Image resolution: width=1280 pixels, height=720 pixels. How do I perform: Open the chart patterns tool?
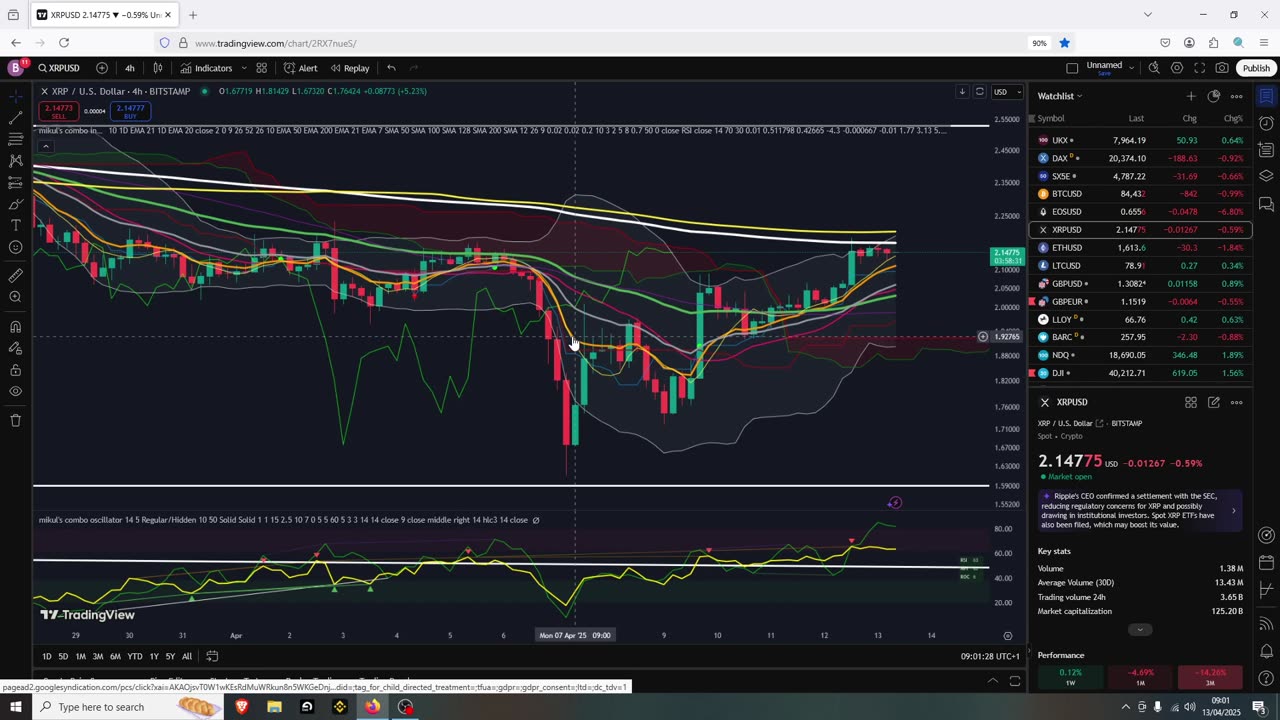tap(15, 161)
